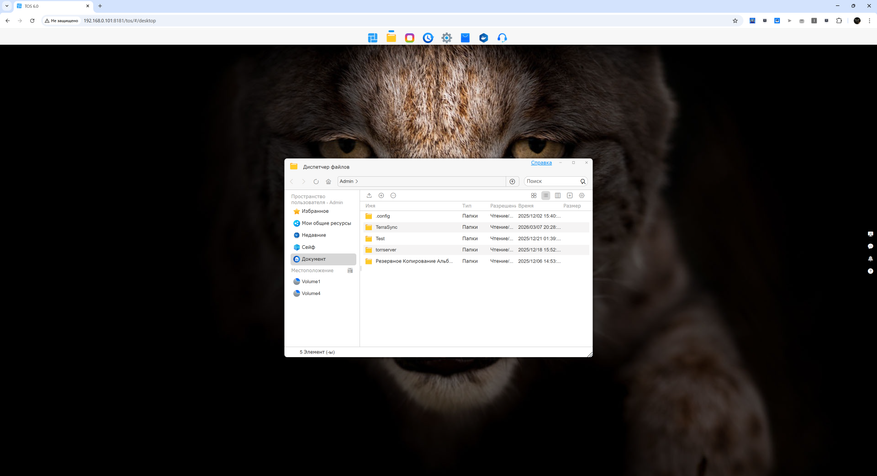Image resolution: width=877 pixels, height=476 pixels.
Task: Click the 2026/03/07 timestamp of TerraSync
Action: click(539, 227)
